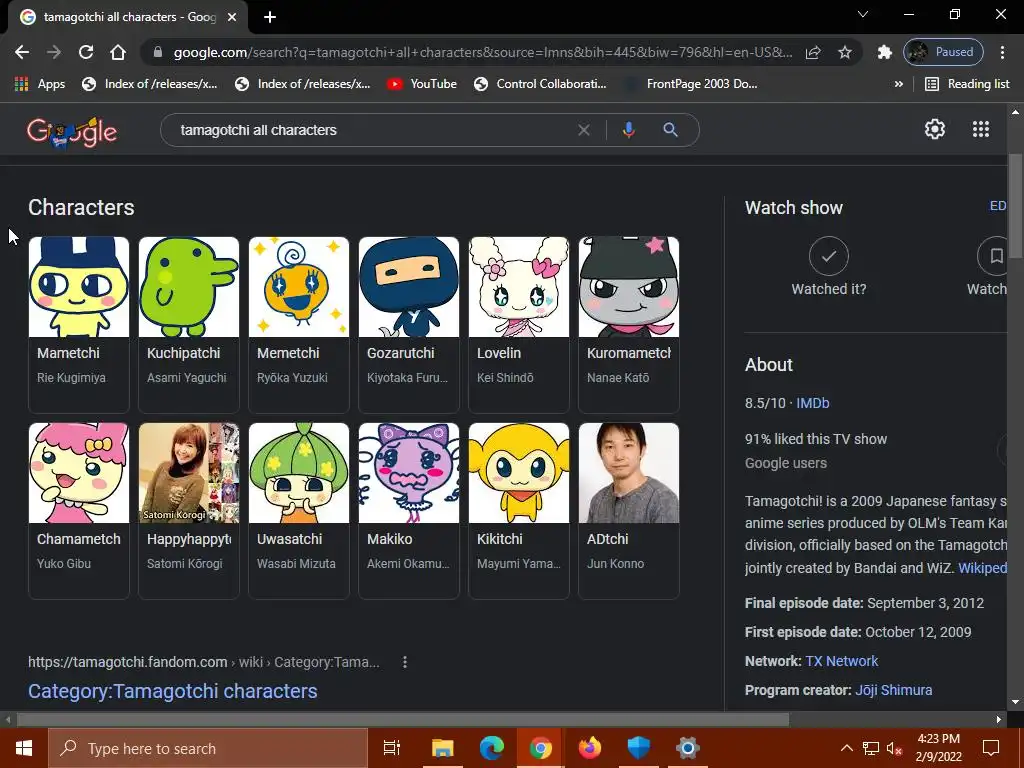Launch Firefox from the taskbar
Screen dimensions: 1024x768
(589, 748)
